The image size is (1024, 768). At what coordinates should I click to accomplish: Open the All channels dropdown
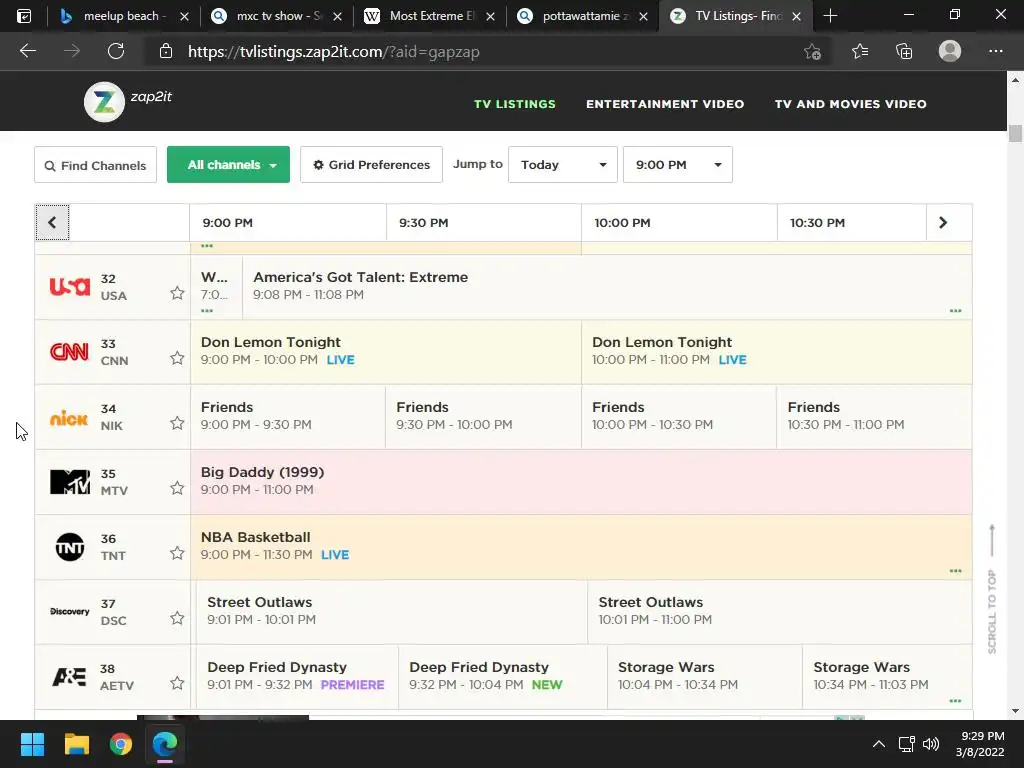(229, 165)
